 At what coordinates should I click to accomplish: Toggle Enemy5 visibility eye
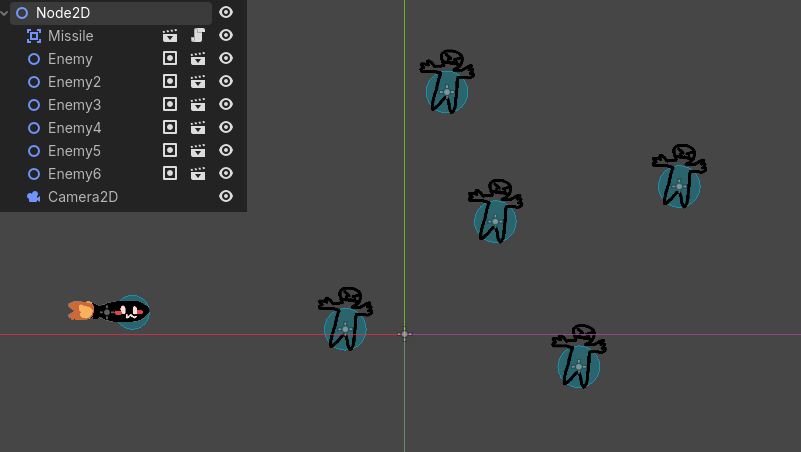[x=226, y=150]
